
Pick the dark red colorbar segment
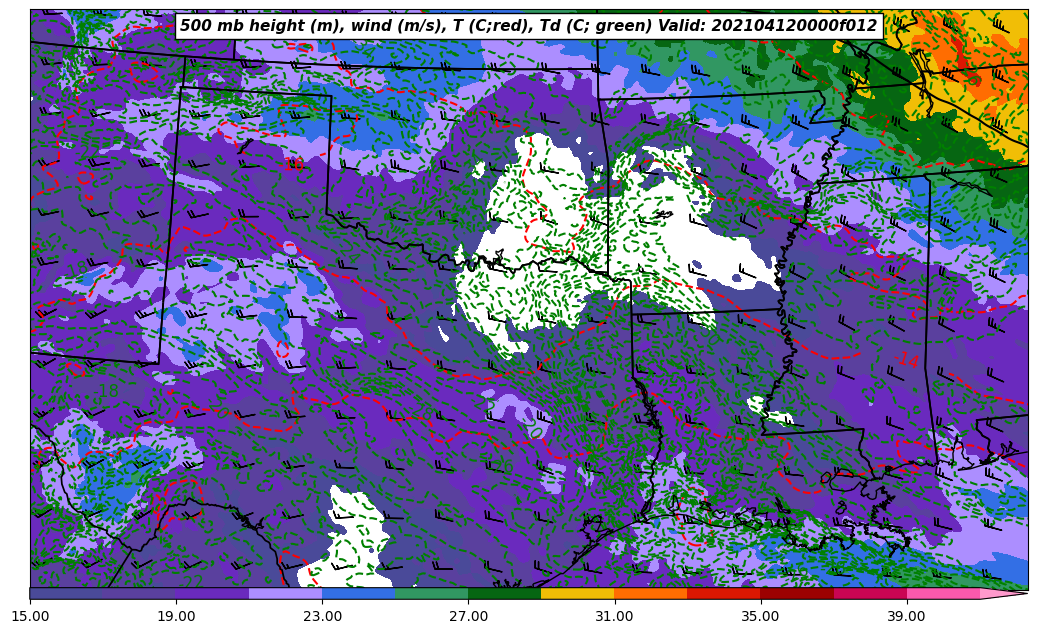796,594
